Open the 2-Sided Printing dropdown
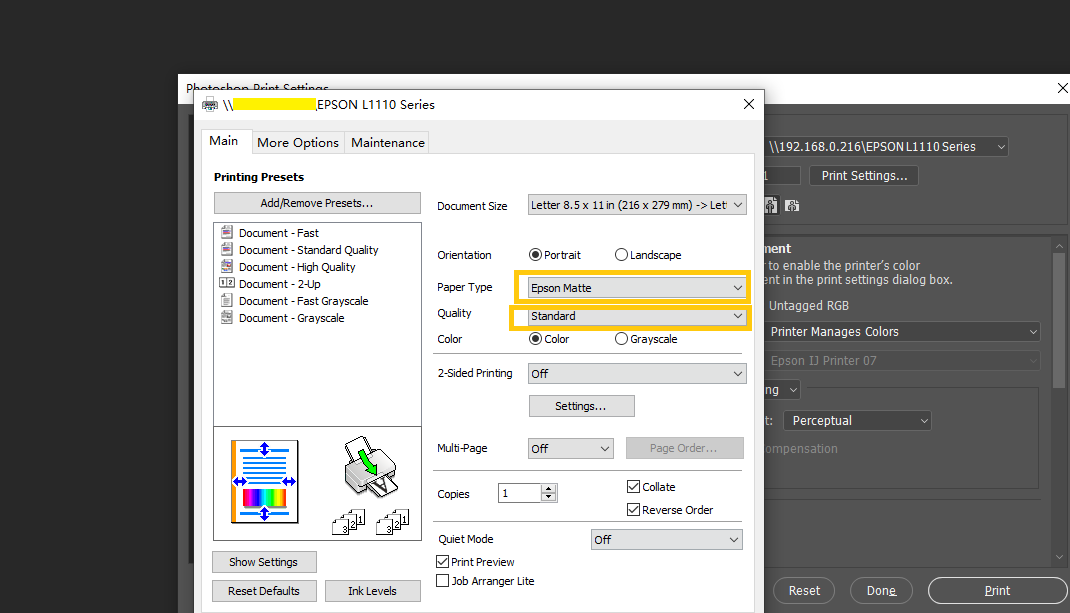 (x=637, y=373)
